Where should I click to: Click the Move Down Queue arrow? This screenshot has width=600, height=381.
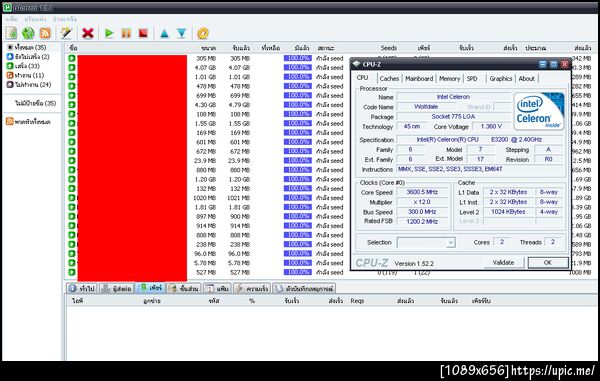(x=181, y=34)
